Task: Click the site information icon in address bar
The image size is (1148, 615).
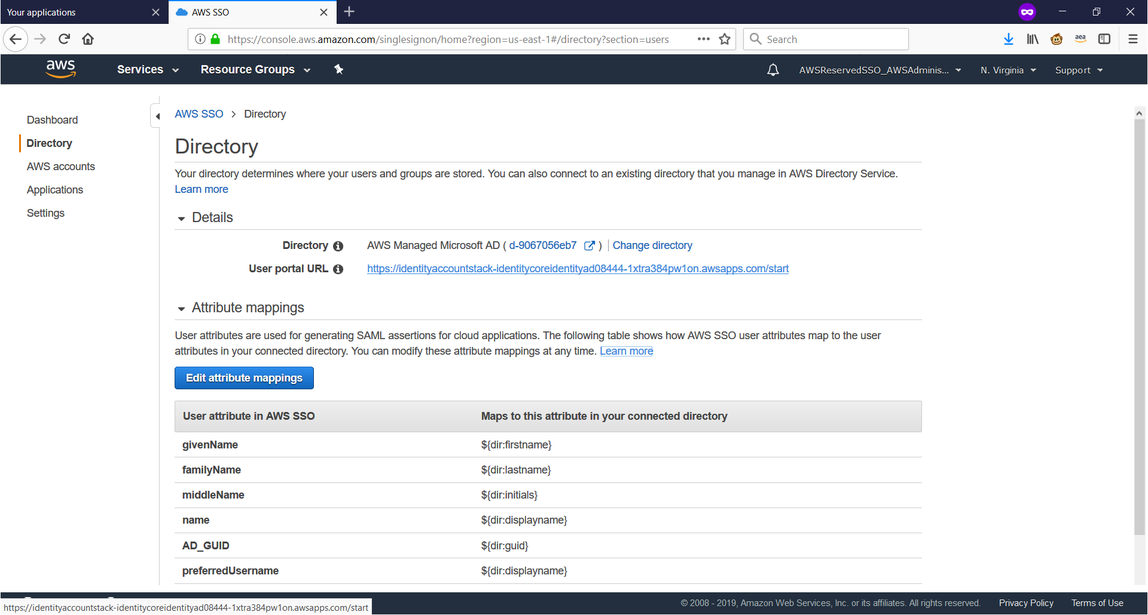Action: click(x=200, y=40)
